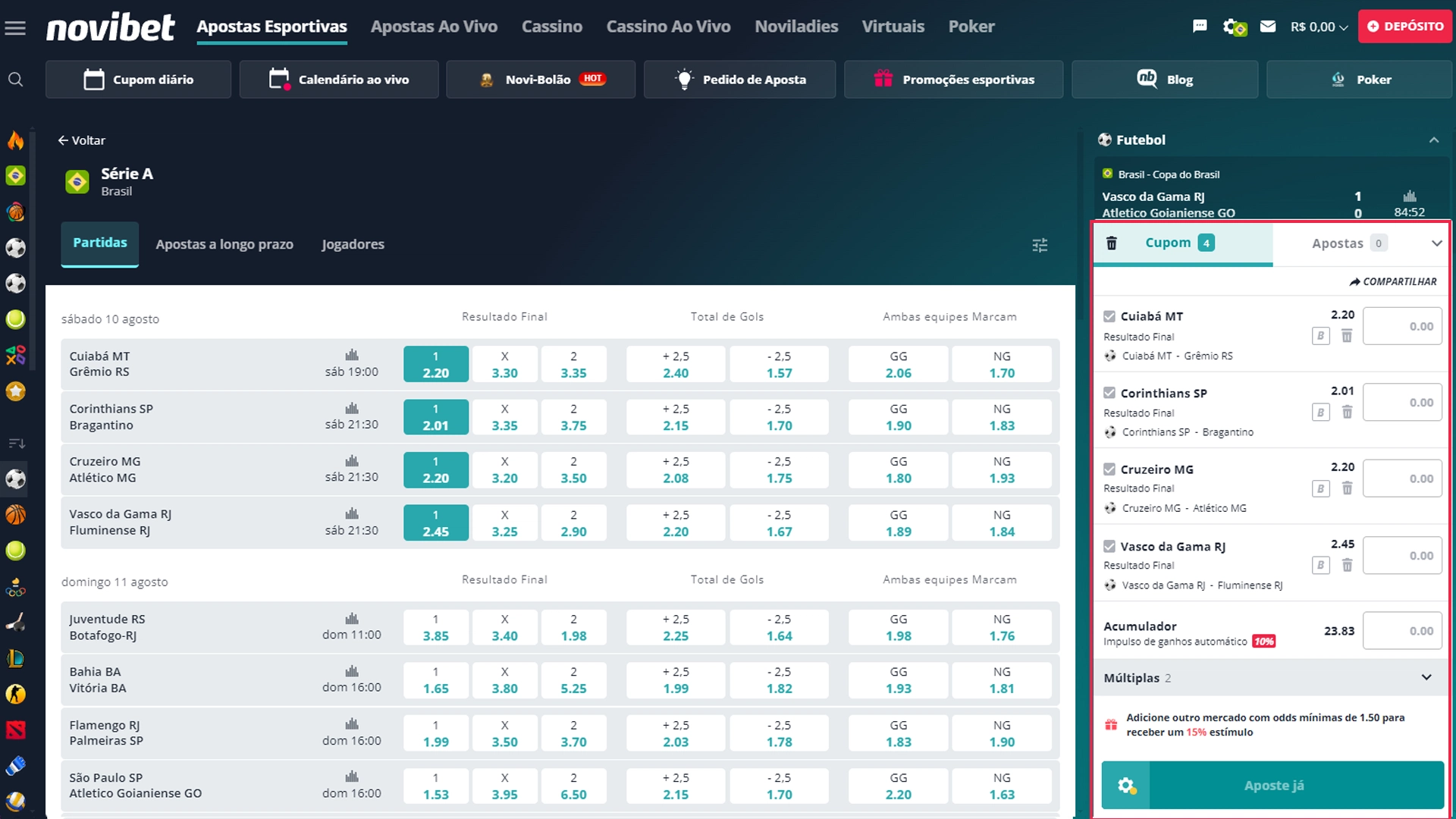Image resolution: width=1456 pixels, height=819 pixels.
Task: Deselect Corinthians SP home win 2.01 odds
Action: click(436, 417)
